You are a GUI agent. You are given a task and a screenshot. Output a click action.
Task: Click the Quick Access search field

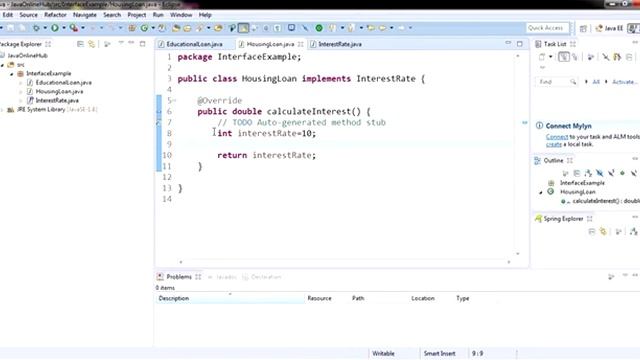(547, 28)
